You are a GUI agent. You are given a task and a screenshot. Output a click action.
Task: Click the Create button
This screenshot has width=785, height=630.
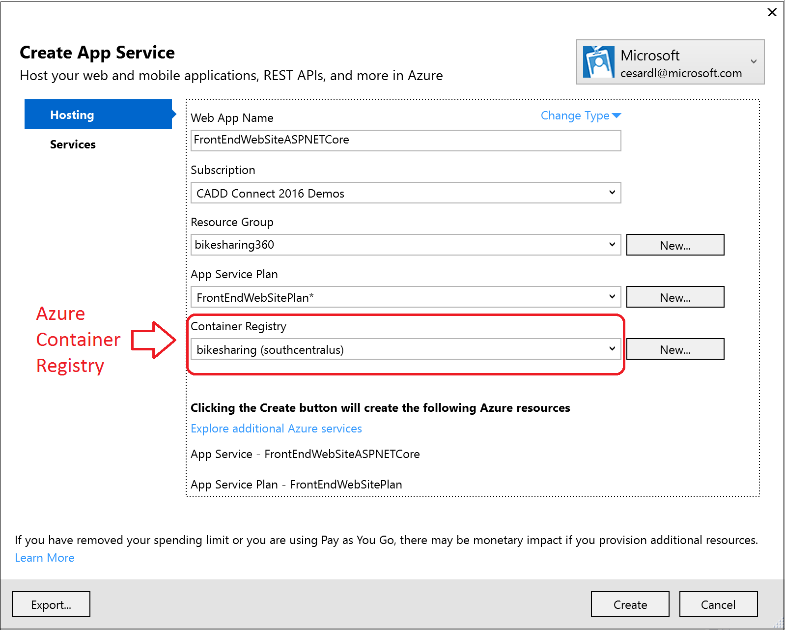pyautogui.click(x=630, y=604)
